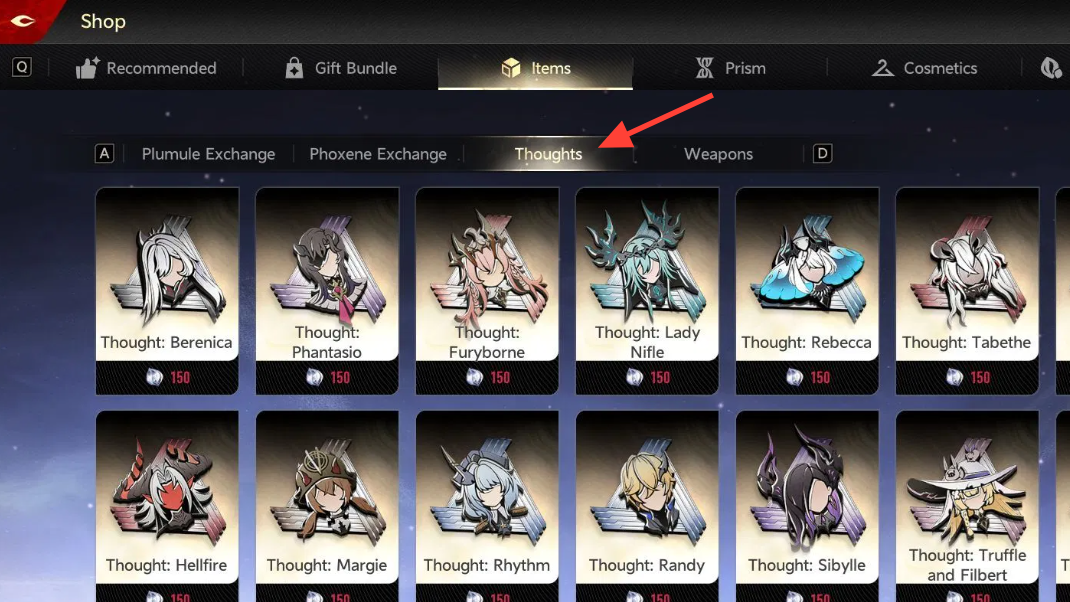Select the Thought: Berenica item card
This screenshot has height=602, width=1070.
167,291
